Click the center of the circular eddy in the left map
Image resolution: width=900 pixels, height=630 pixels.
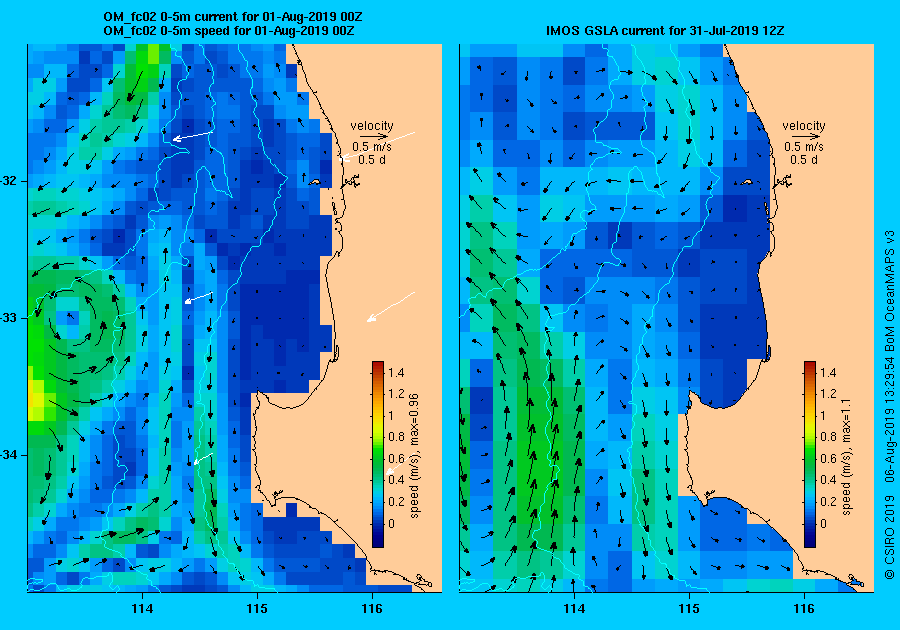71,316
